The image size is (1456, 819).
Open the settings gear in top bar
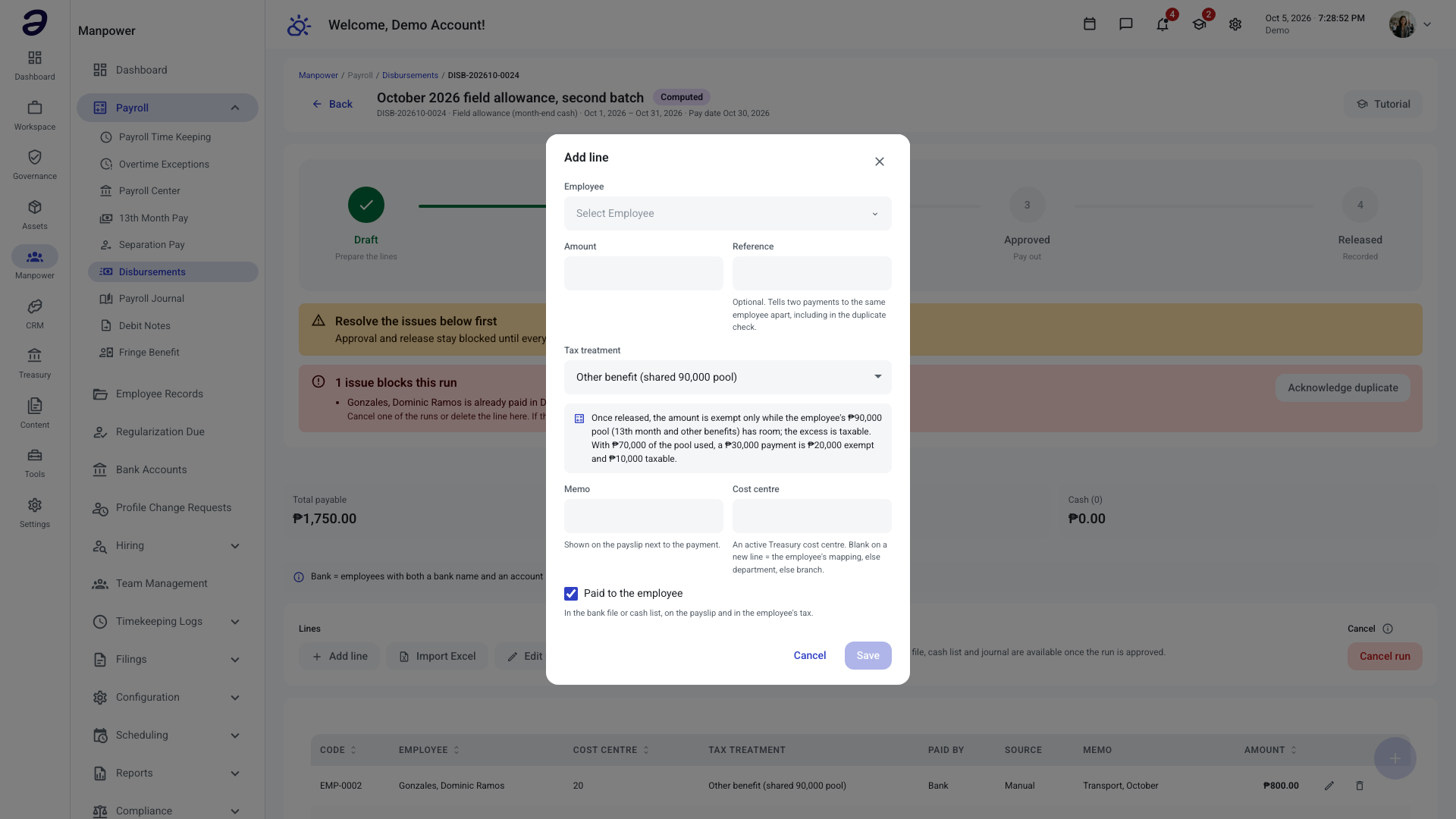click(x=1235, y=24)
